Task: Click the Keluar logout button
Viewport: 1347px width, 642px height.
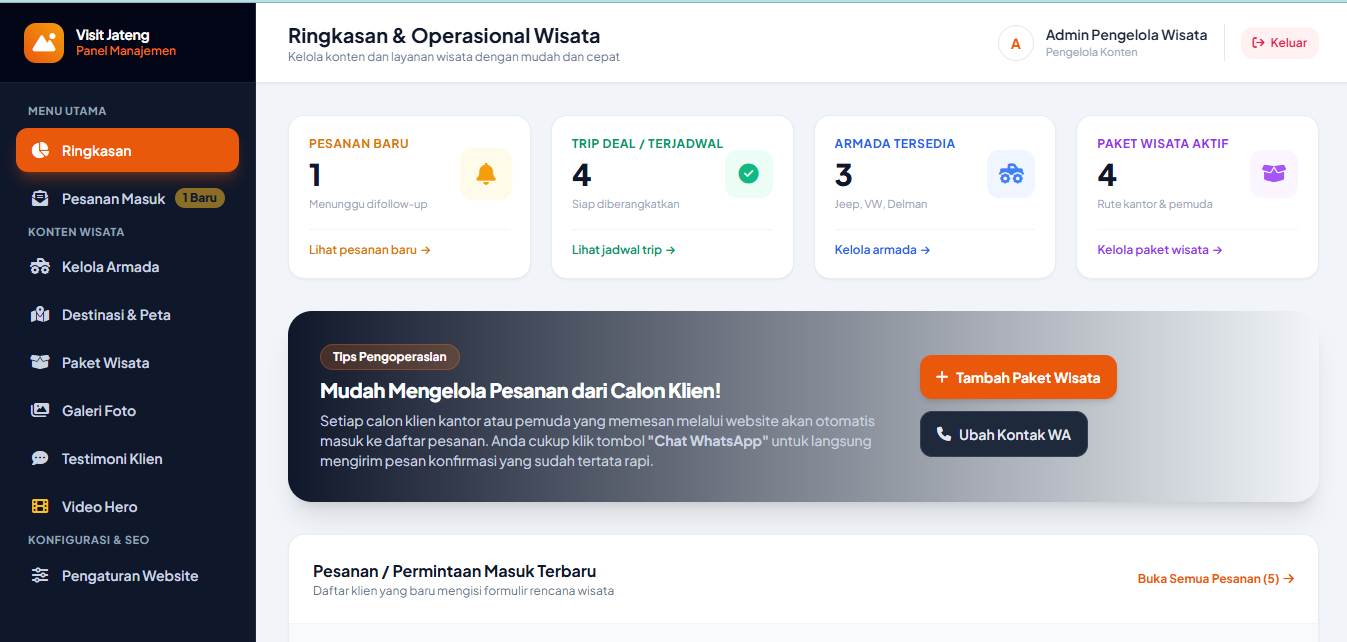Action: [1280, 43]
